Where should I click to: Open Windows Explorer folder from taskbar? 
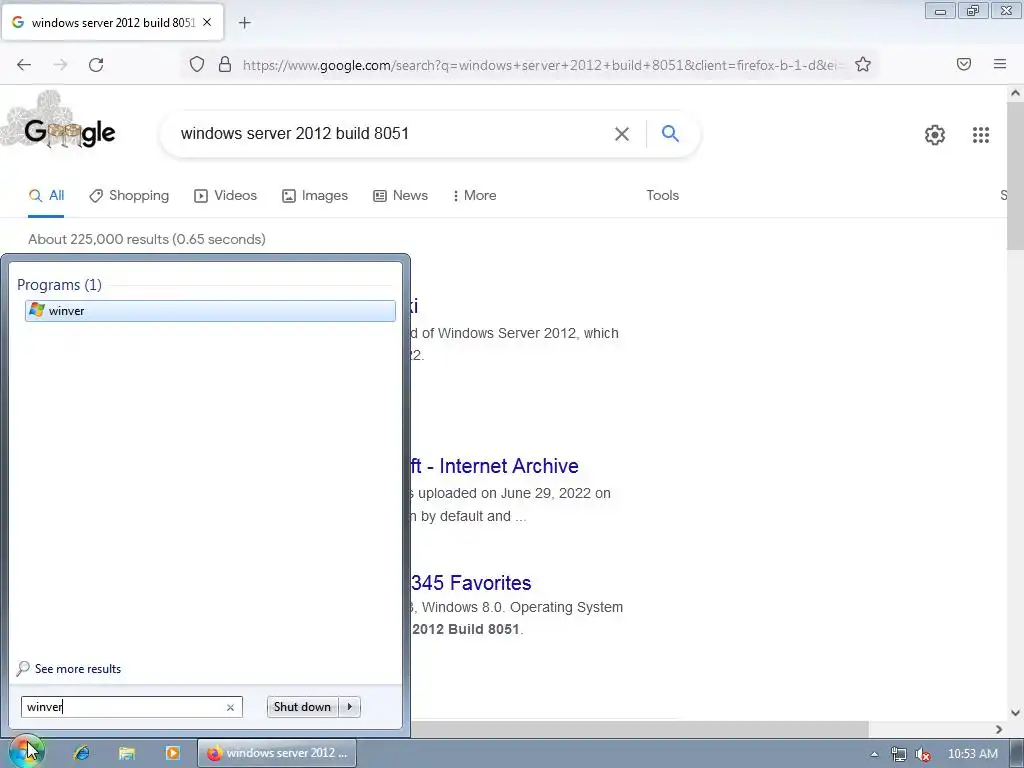click(x=127, y=753)
